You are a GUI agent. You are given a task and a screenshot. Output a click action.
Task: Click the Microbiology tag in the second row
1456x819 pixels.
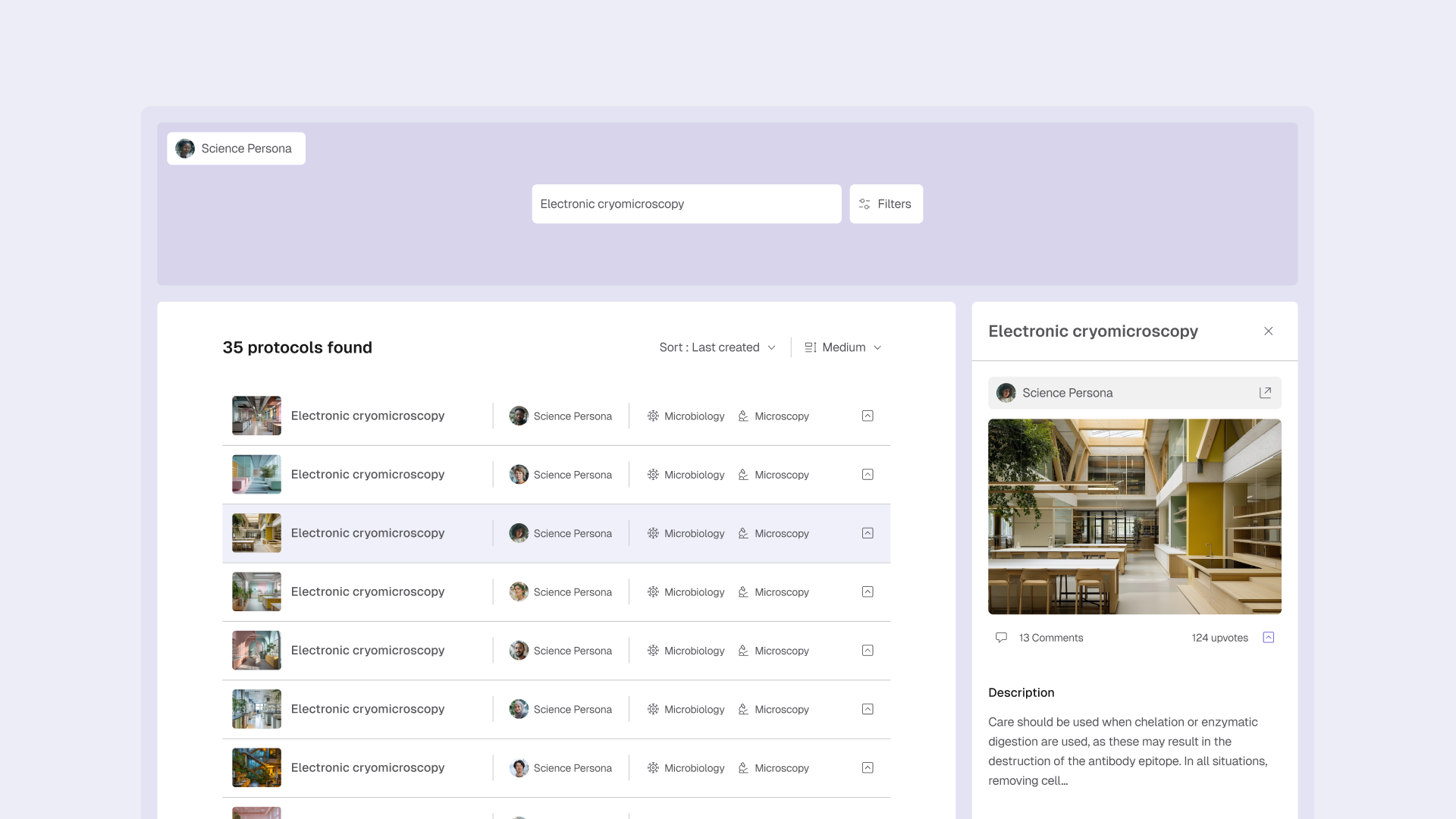pyautogui.click(x=686, y=475)
